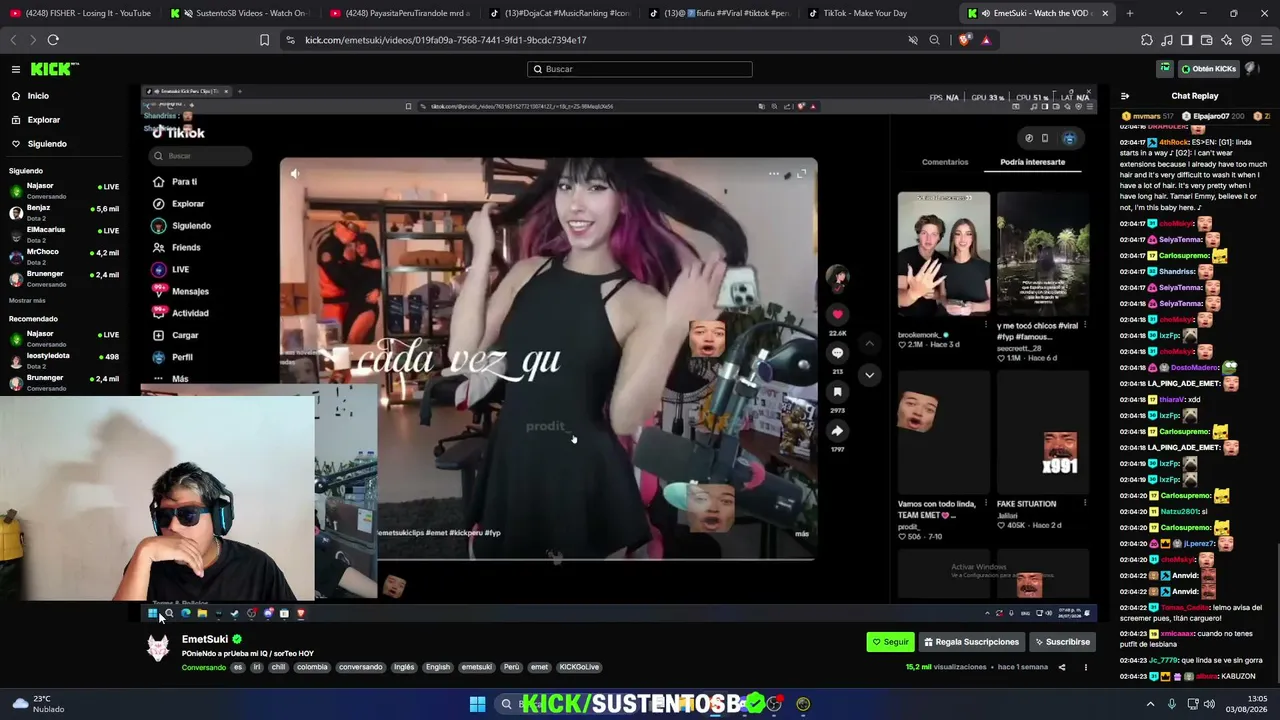Open the Kick hamburger sidebar menu
The image size is (1280, 720).
pyautogui.click(x=16, y=69)
